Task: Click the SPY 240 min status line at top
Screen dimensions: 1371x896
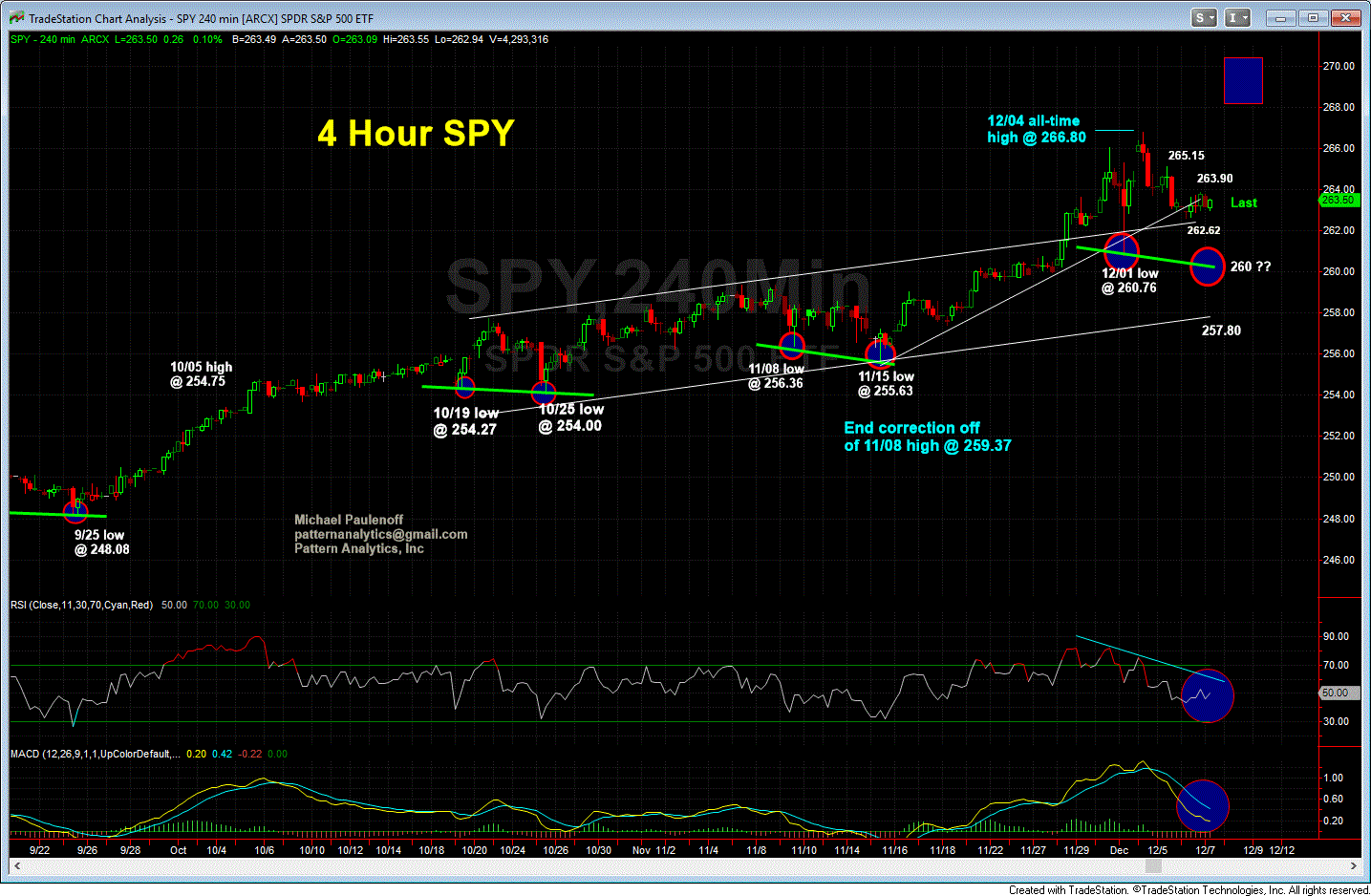Action: pos(279,39)
